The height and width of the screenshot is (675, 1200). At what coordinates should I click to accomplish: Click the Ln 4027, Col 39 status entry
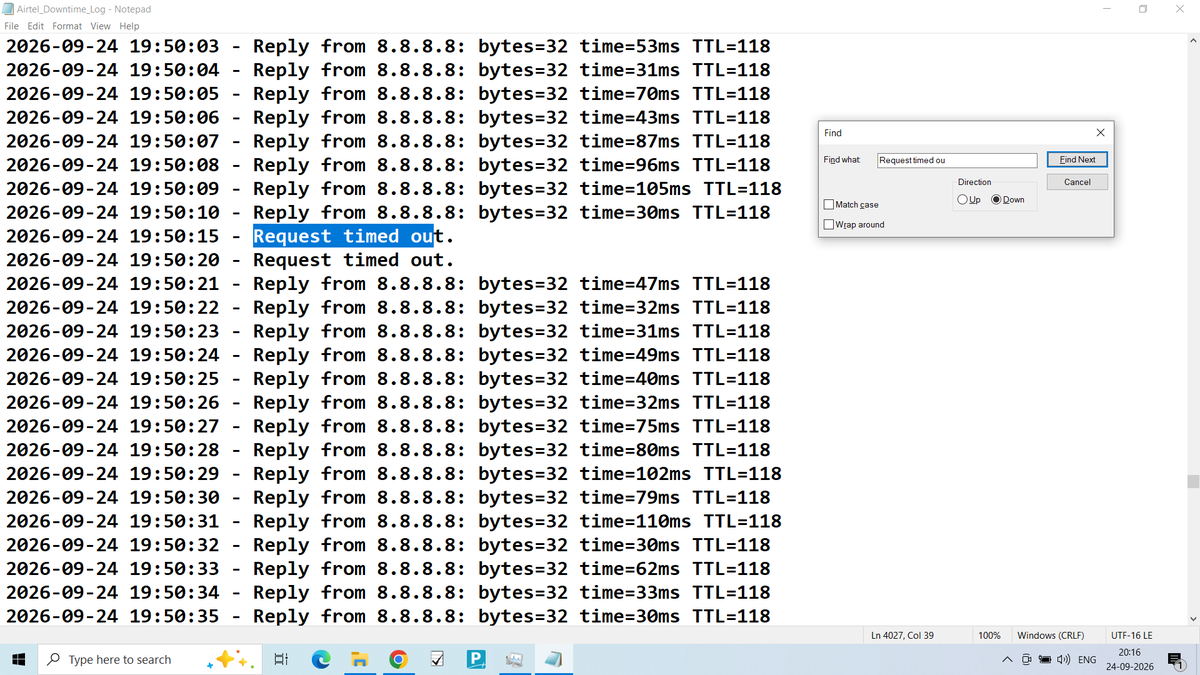[x=902, y=635]
